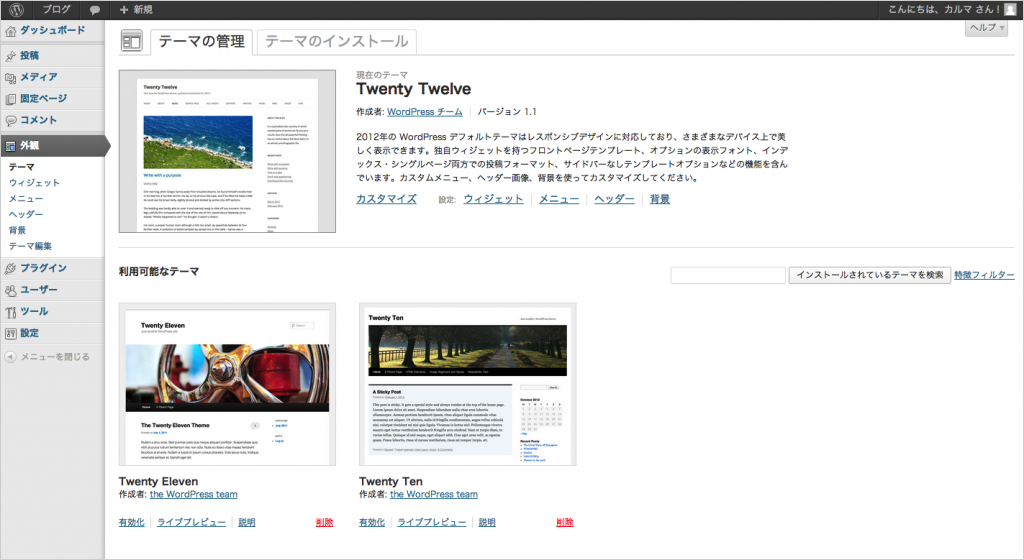
Task: Open the ダッシュボード menu
Action: 52,30
